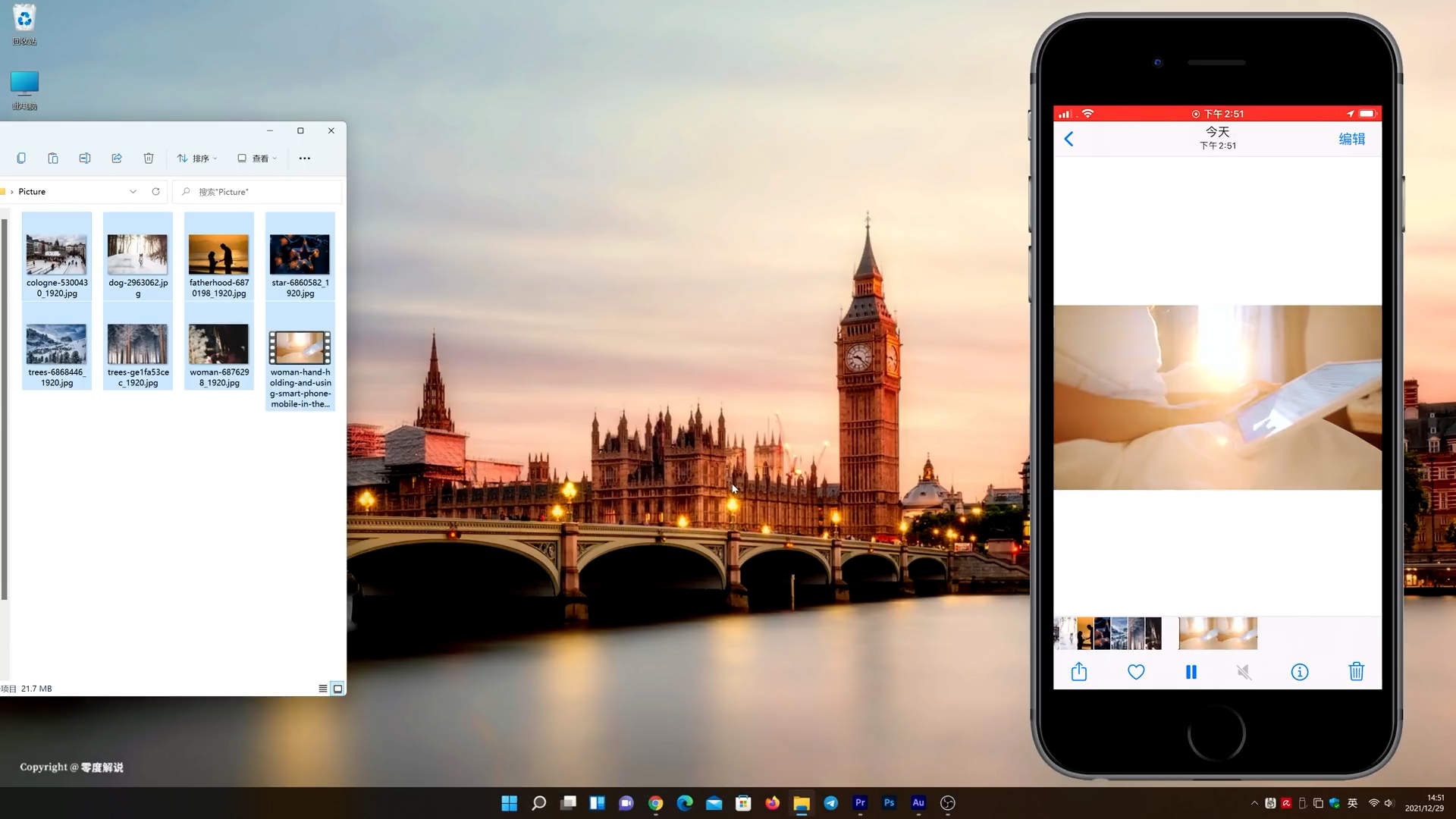The image size is (1456, 819).
Task: Open the 排序 sort dropdown
Action: [197, 158]
